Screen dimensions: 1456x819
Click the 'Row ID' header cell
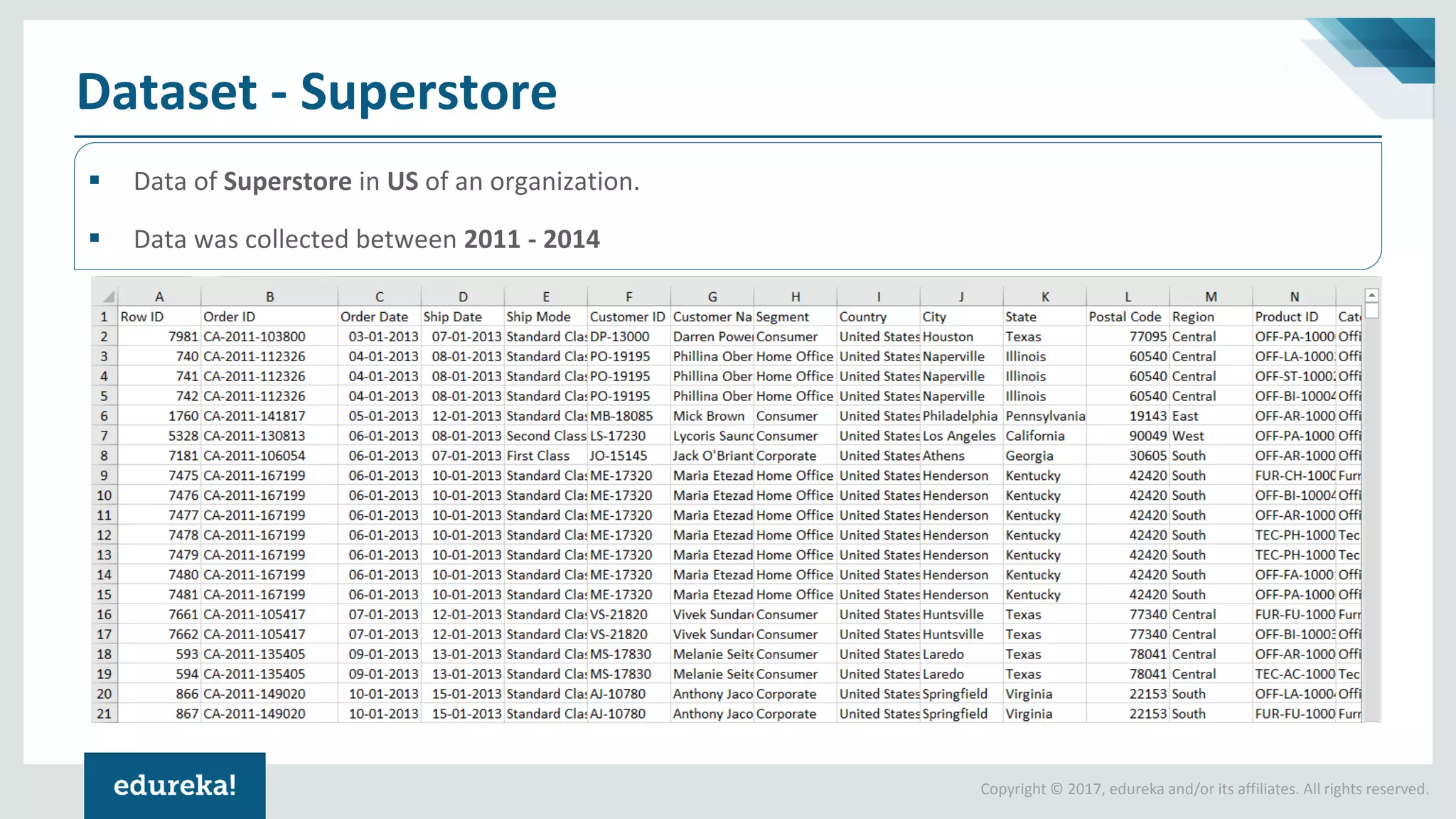tap(159, 317)
